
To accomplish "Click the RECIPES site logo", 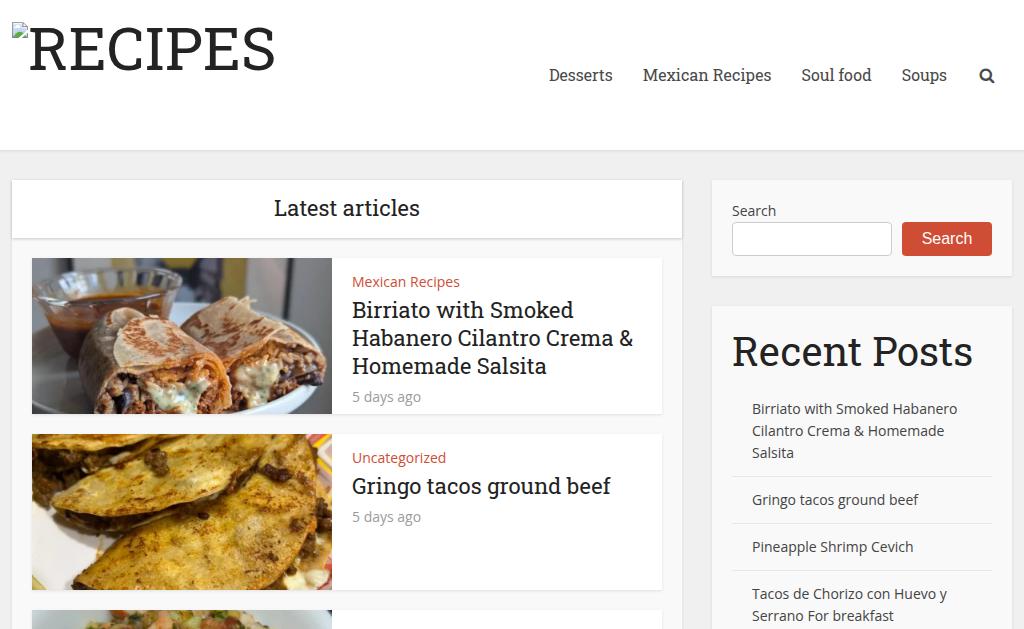I will pos(144,49).
